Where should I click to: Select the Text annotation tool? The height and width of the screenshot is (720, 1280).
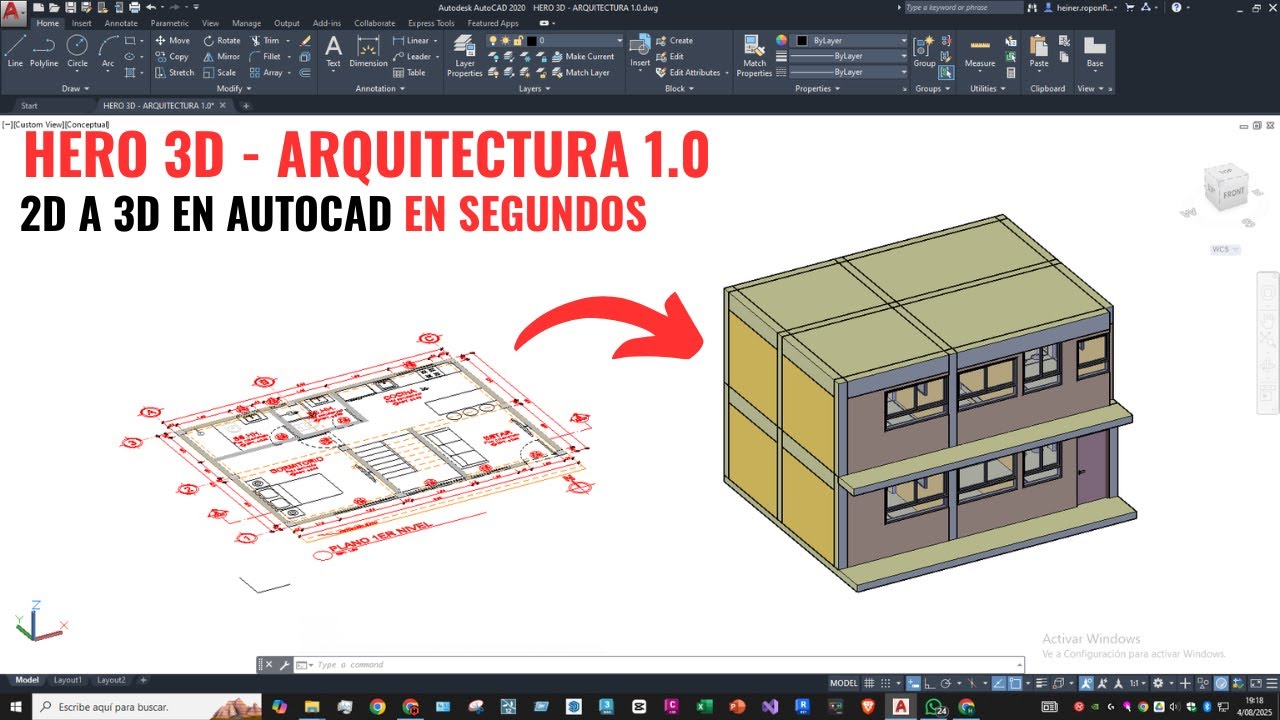pyautogui.click(x=333, y=51)
